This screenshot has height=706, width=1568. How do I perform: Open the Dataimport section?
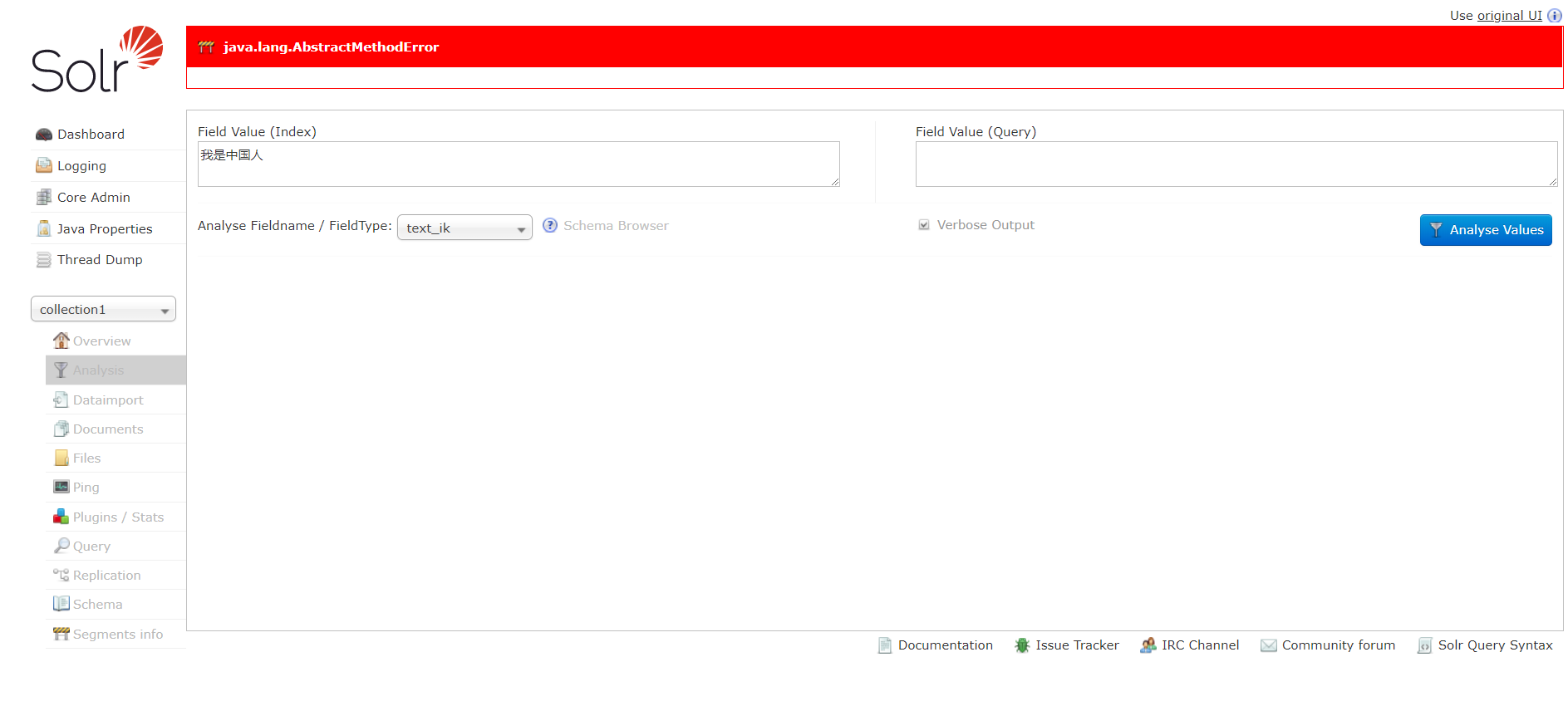click(x=108, y=400)
